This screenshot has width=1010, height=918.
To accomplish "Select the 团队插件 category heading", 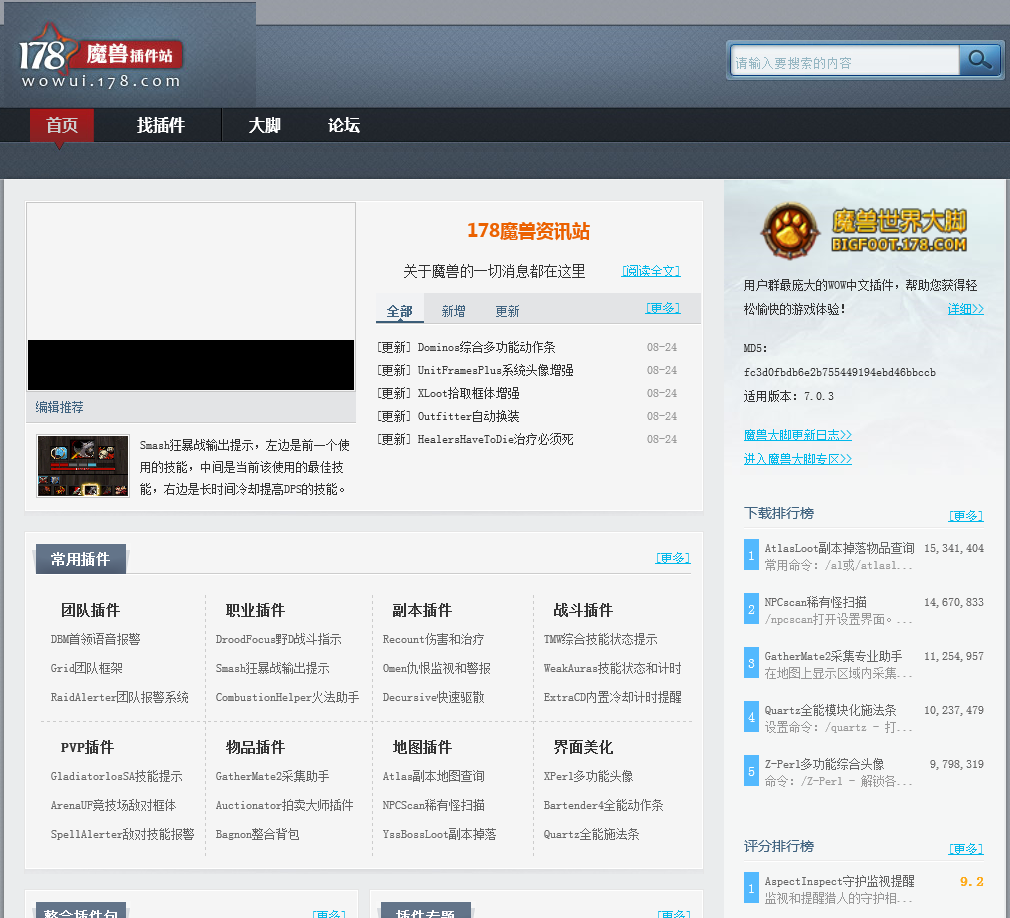I will coord(90,610).
